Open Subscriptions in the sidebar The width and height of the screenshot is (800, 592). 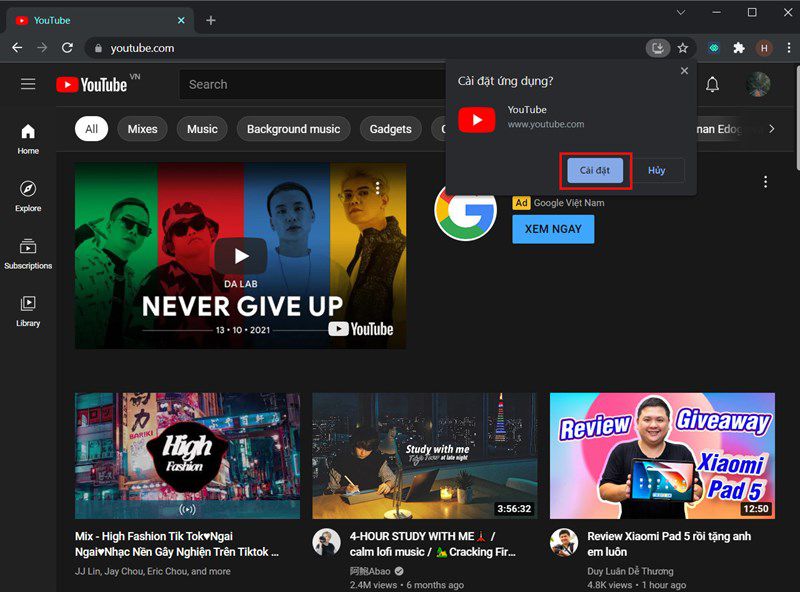(x=28, y=254)
